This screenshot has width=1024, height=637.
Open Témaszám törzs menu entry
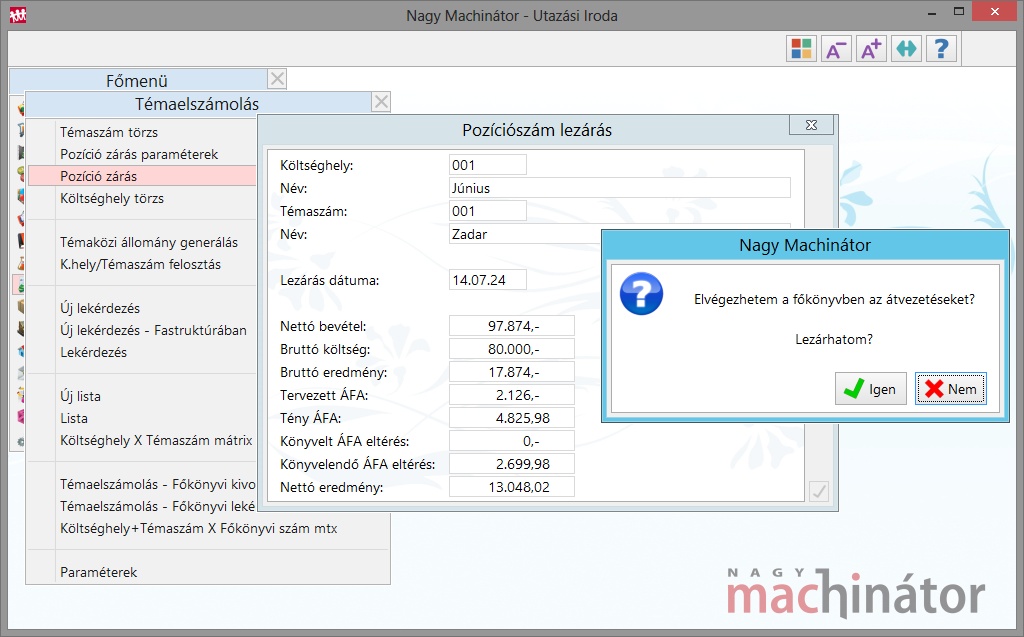tap(109, 132)
